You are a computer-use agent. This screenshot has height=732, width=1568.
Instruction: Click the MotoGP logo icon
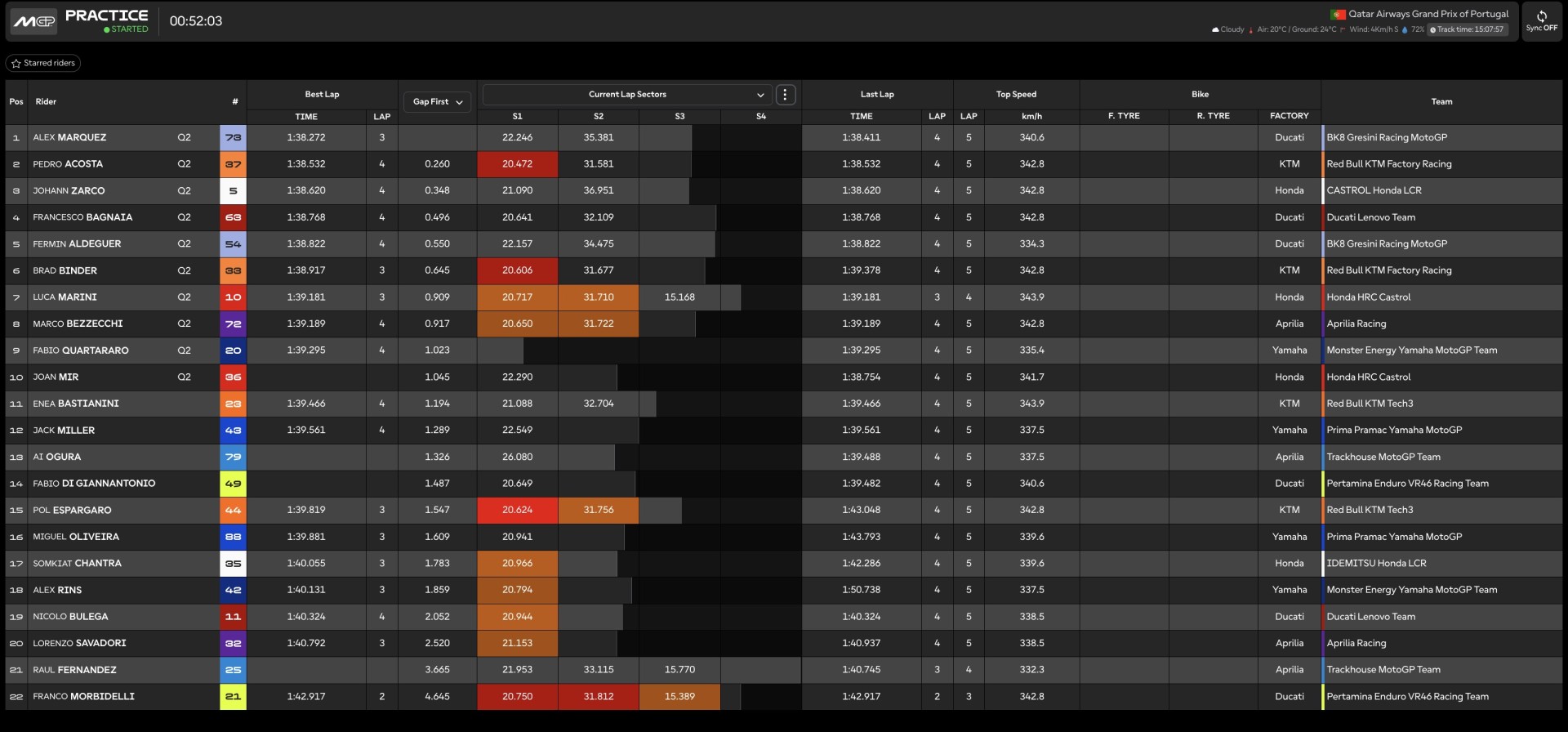point(33,21)
